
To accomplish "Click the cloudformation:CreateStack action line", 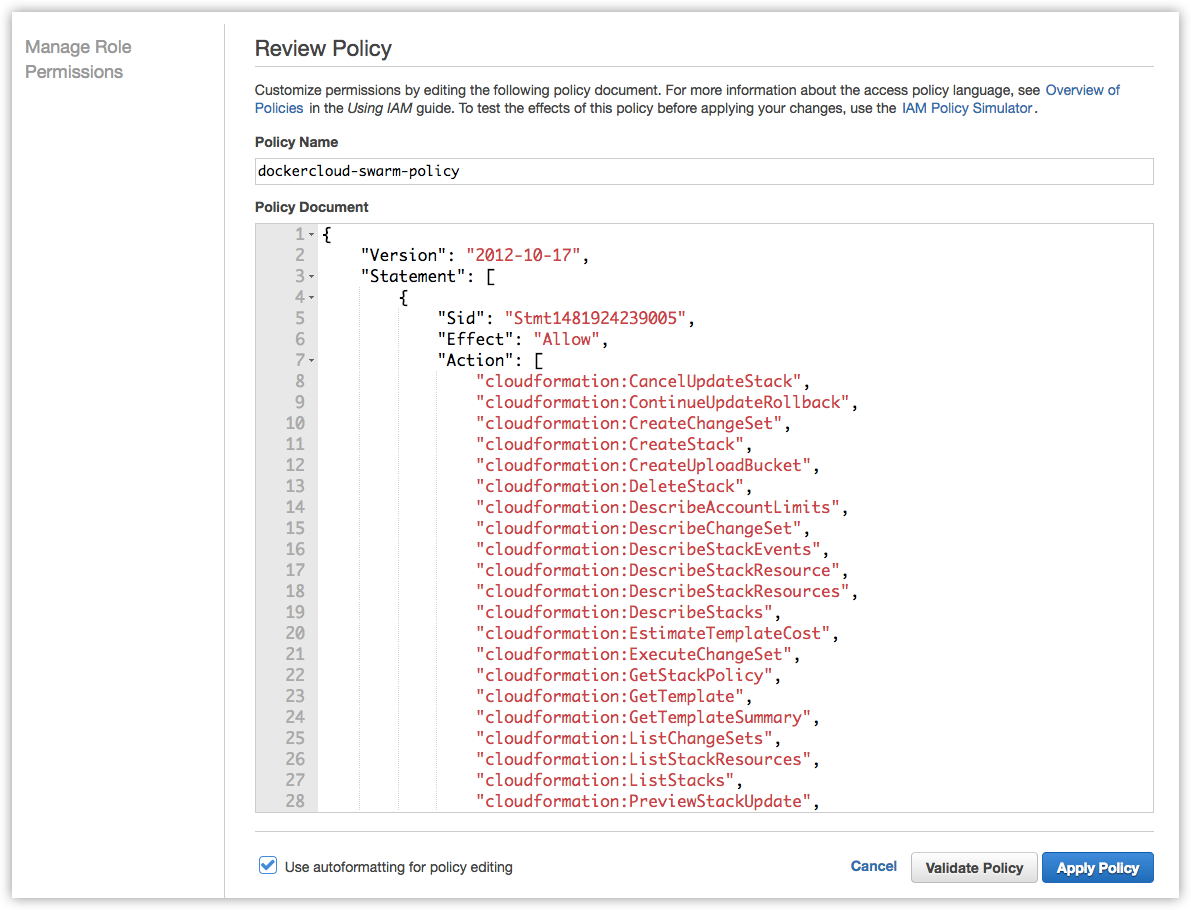I will tap(611, 444).
